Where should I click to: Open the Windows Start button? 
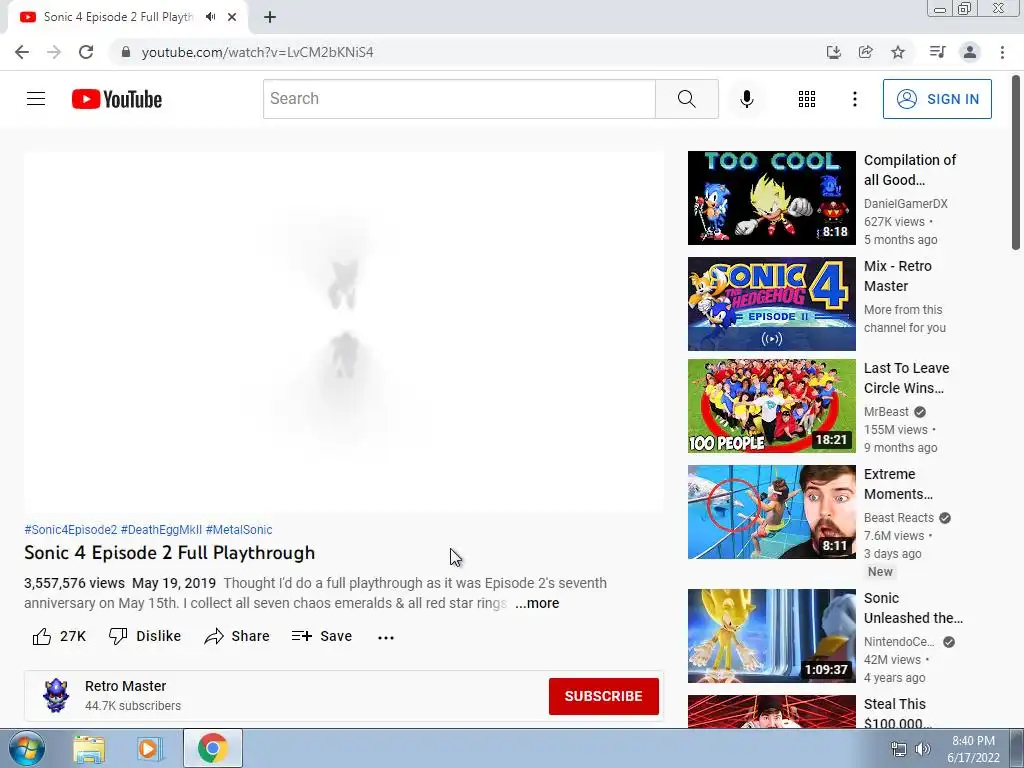(26, 748)
